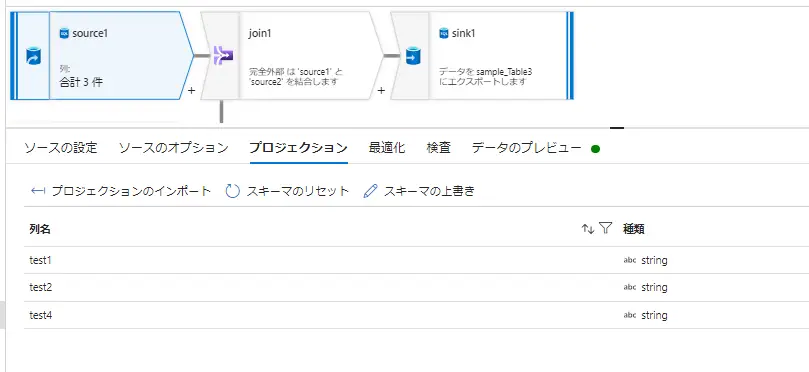The image size is (809, 372).
Task: Click the sink1 sample_Table3 export description
Action: (486, 77)
